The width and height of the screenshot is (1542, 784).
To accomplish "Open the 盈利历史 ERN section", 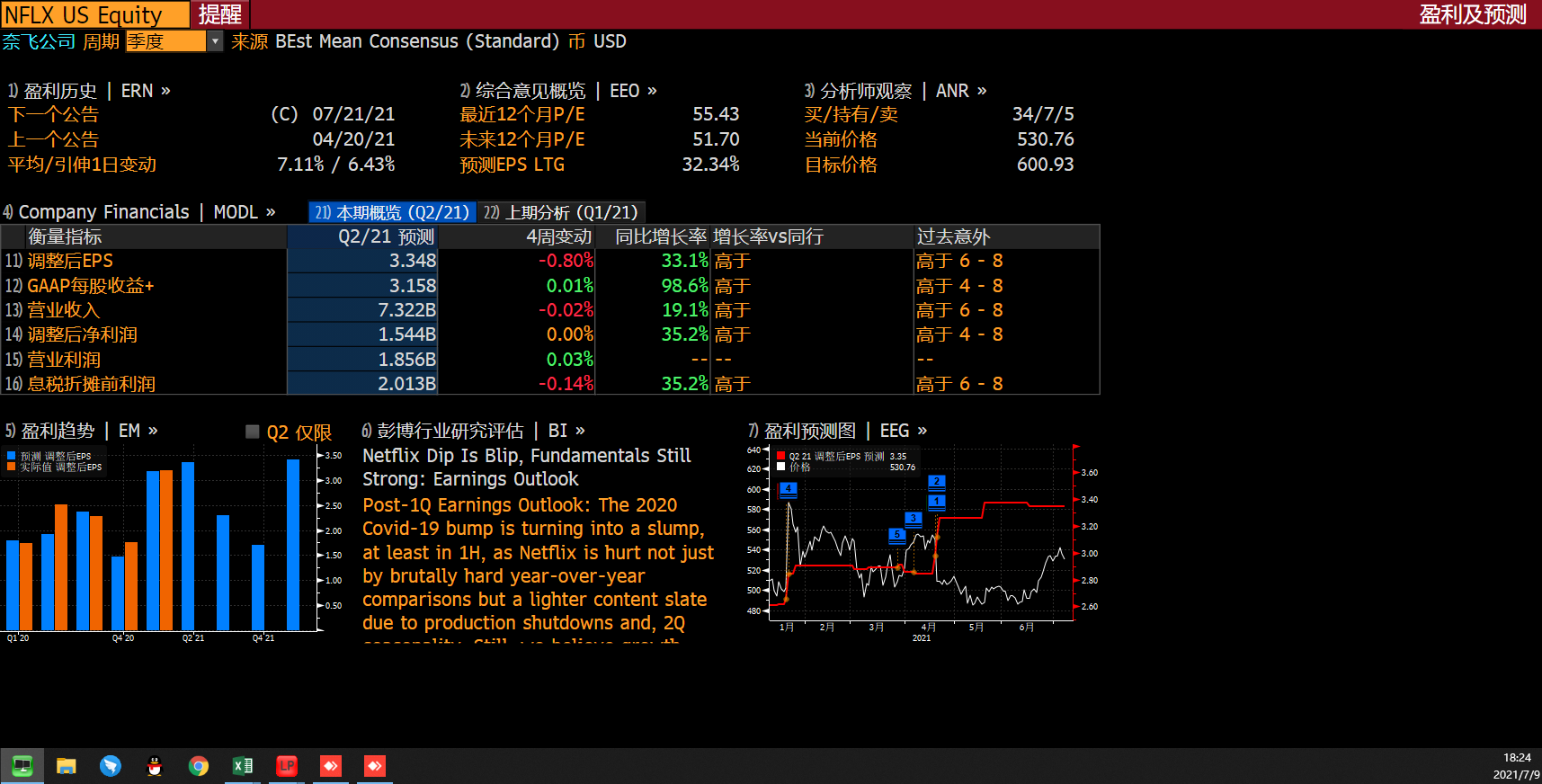I will pos(88,91).
